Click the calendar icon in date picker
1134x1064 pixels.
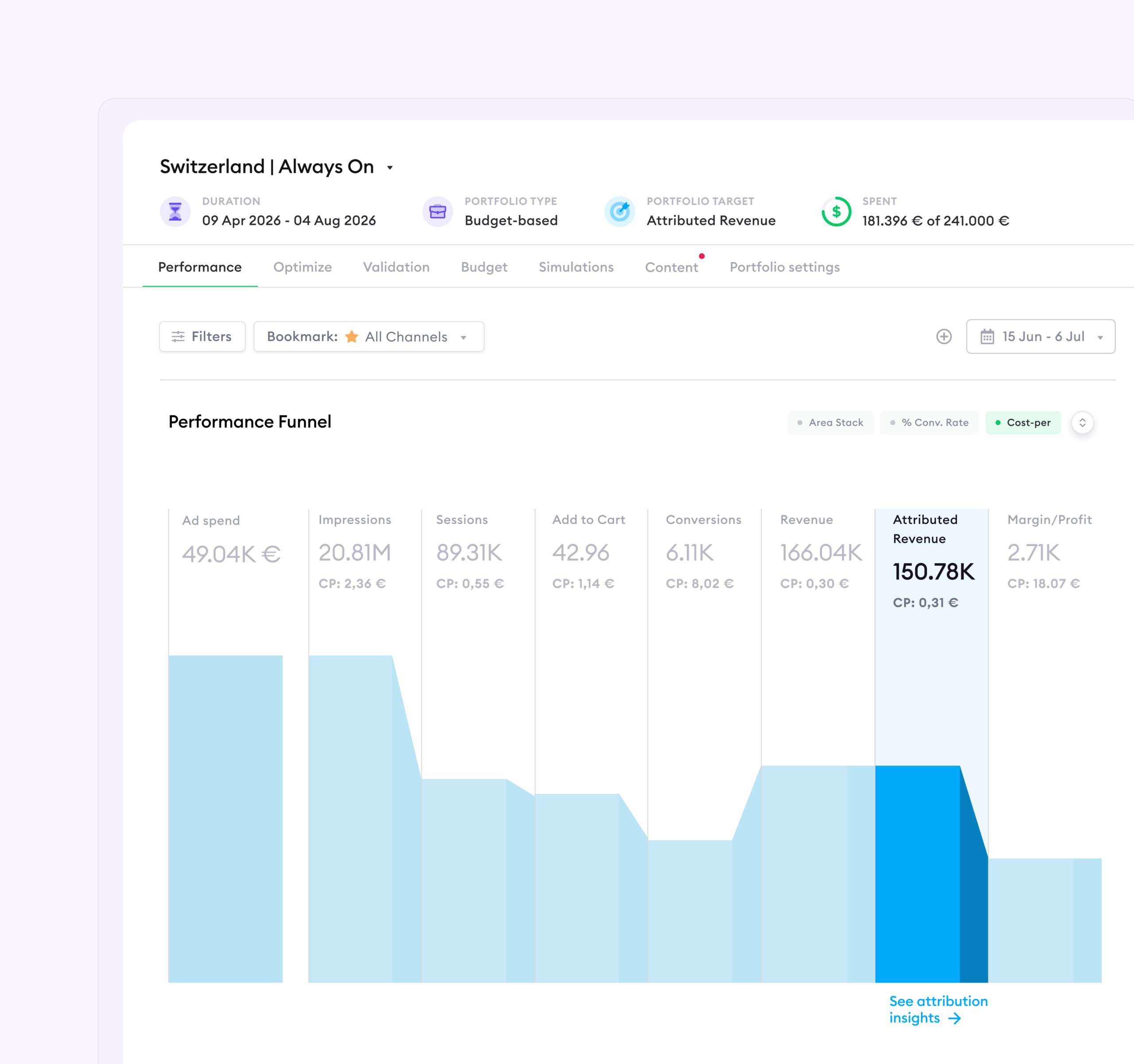coord(987,337)
